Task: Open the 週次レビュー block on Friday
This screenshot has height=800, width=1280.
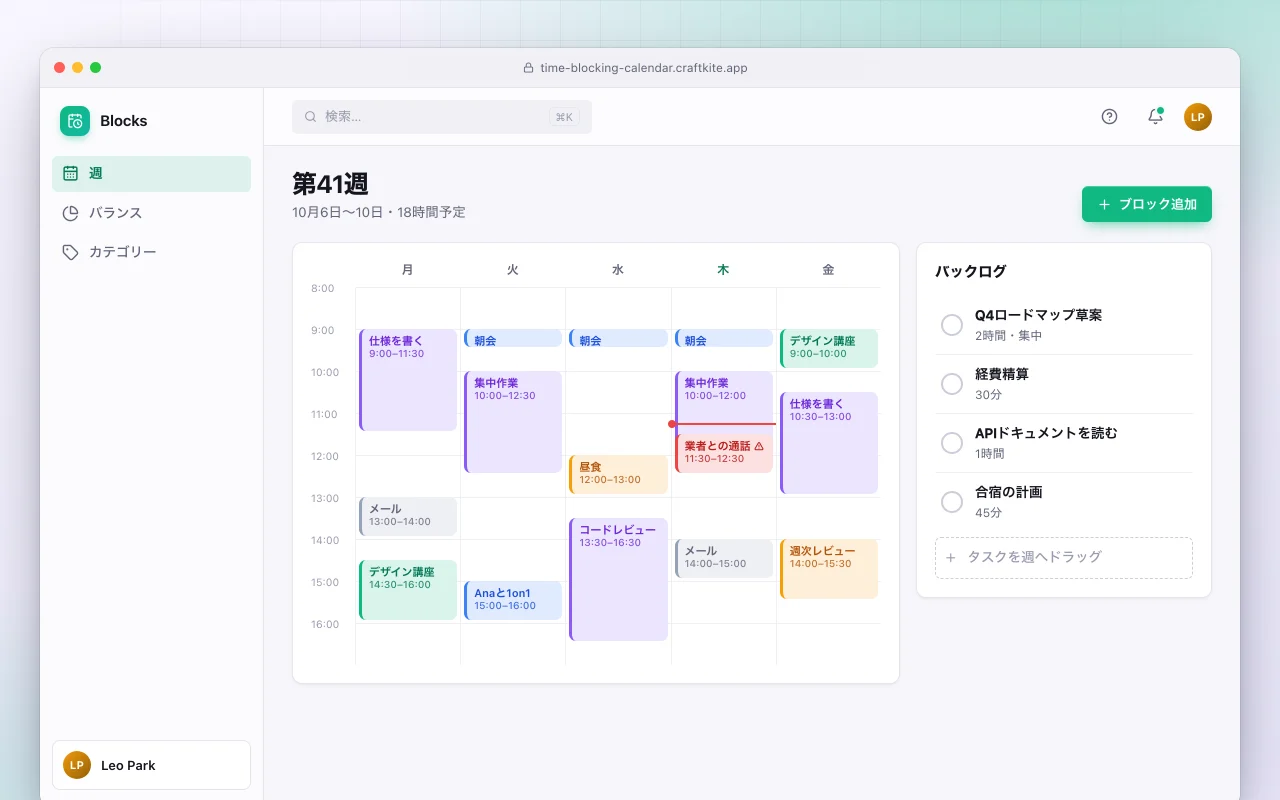Action: (829, 569)
